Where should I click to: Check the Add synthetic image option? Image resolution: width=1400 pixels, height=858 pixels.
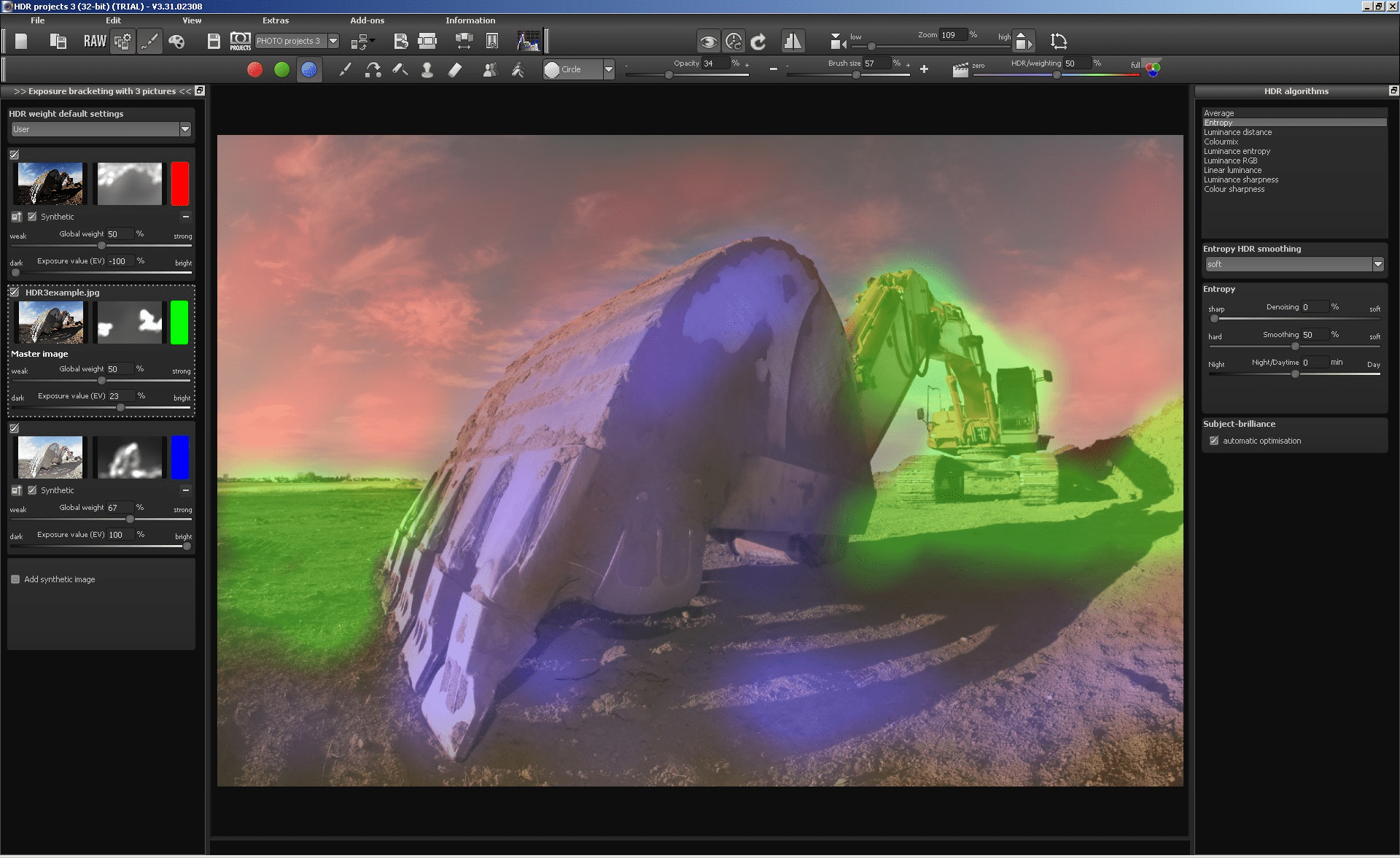click(x=15, y=579)
